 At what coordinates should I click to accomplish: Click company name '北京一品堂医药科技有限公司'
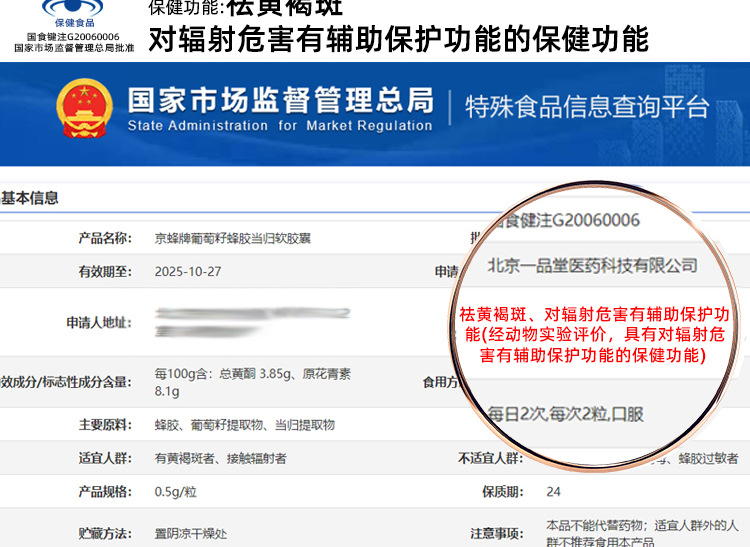pyautogui.click(x=593, y=265)
